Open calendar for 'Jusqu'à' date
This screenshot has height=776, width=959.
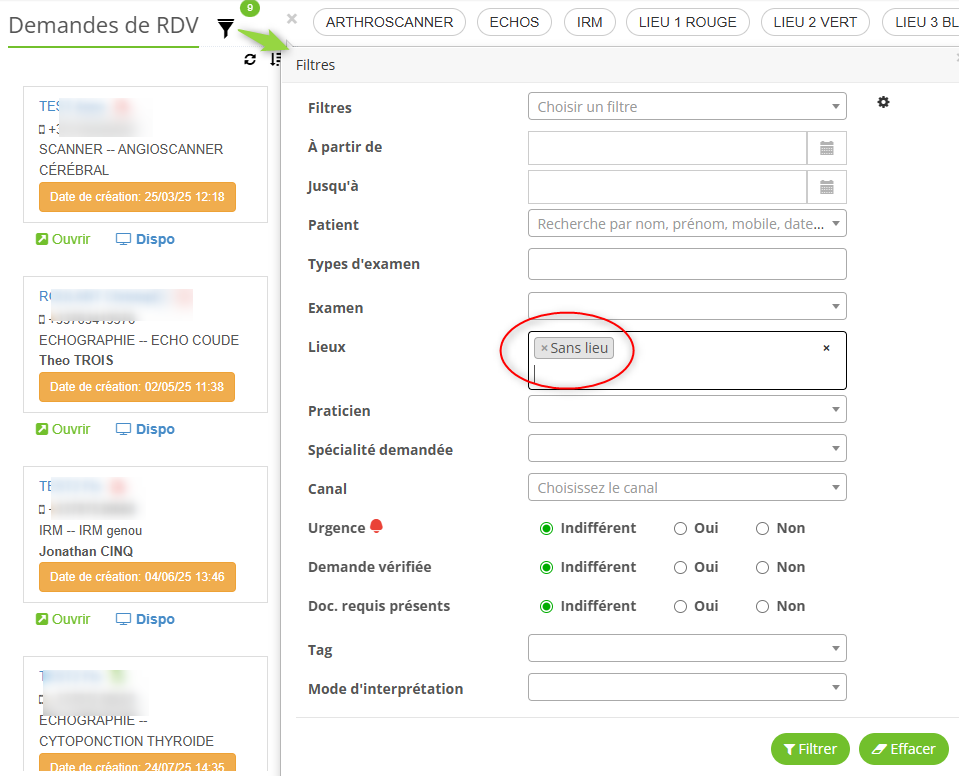[x=826, y=187]
